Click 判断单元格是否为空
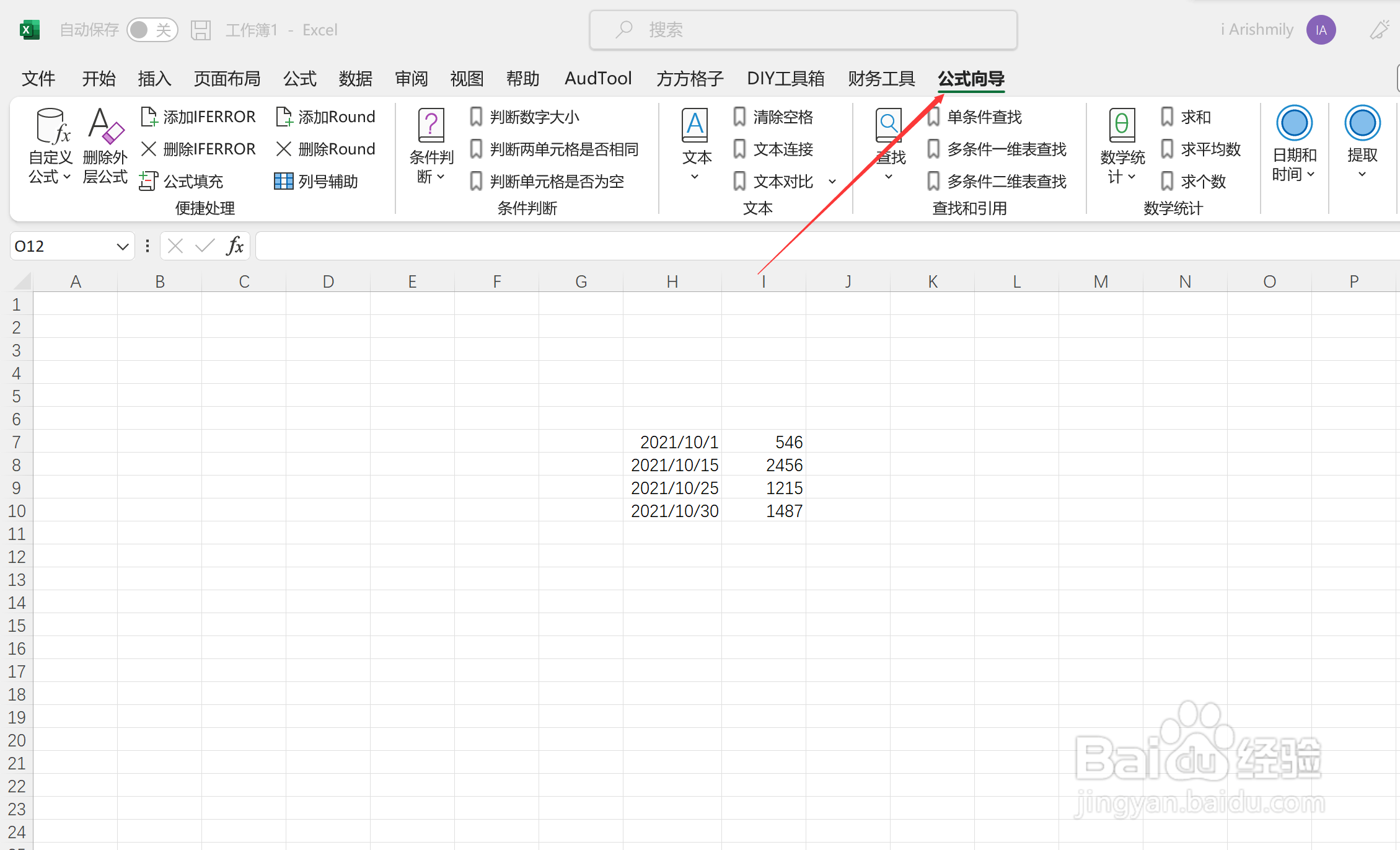Image resolution: width=1400 pixels, height=850 pixels. click(547, 181)
